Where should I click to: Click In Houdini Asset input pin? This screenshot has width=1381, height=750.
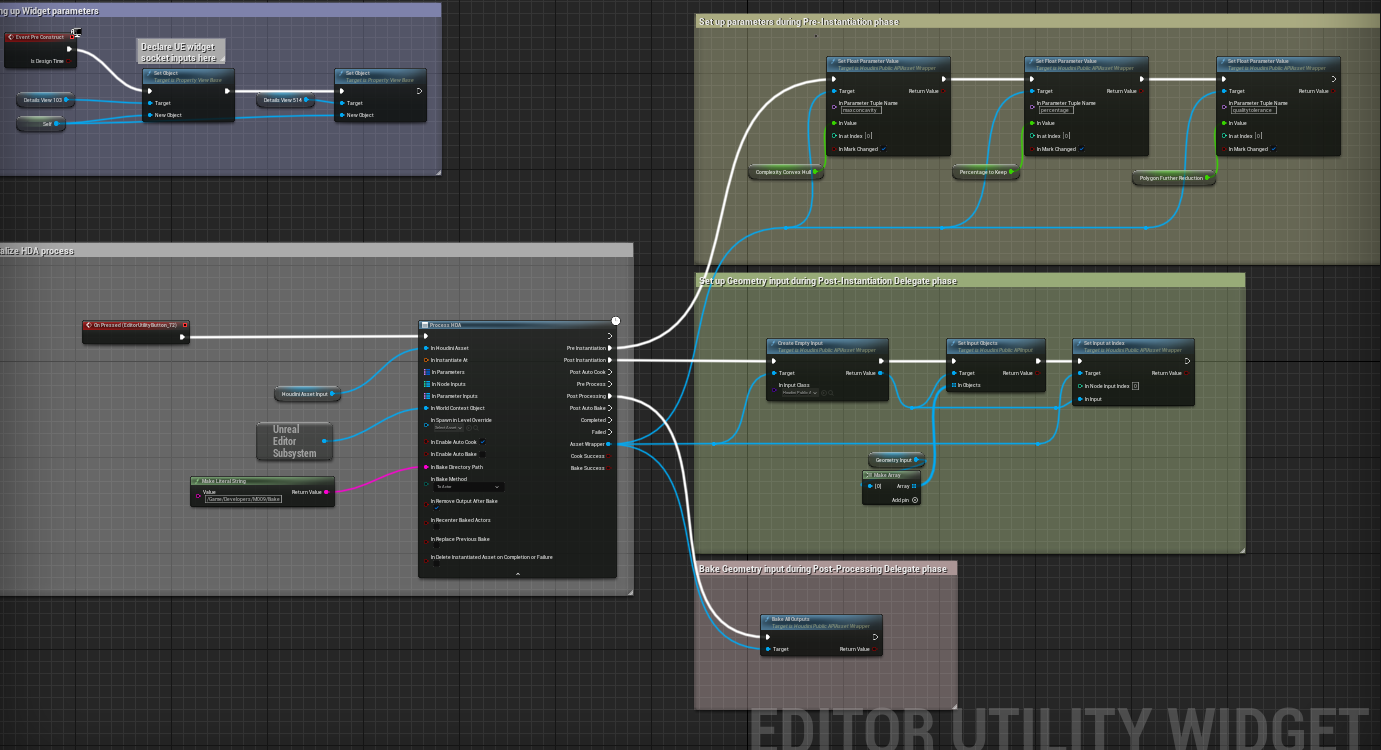[x=426, y=348]
